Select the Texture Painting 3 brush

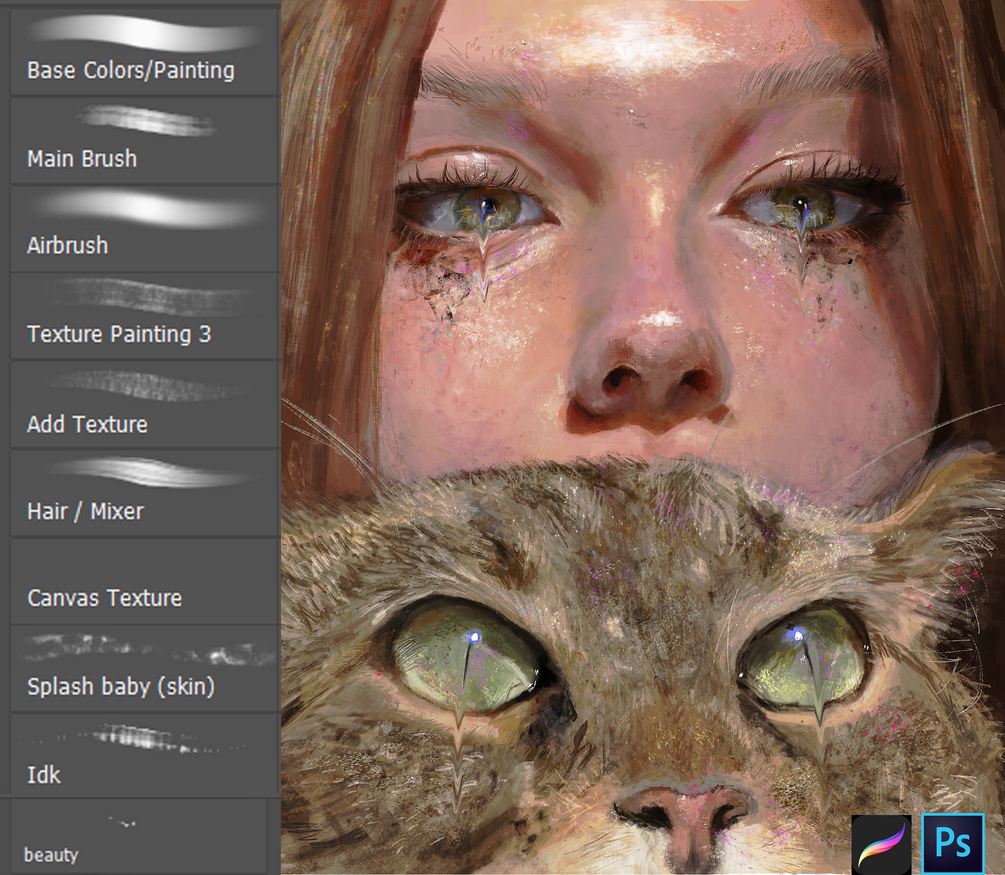click(144, 316)
